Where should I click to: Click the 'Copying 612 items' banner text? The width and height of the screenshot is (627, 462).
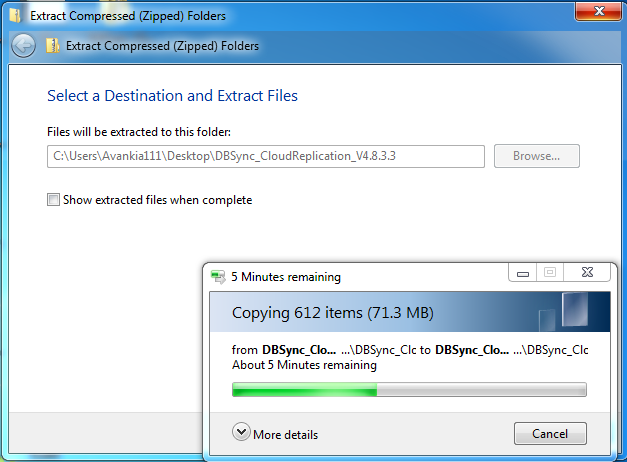coord(332,313)
